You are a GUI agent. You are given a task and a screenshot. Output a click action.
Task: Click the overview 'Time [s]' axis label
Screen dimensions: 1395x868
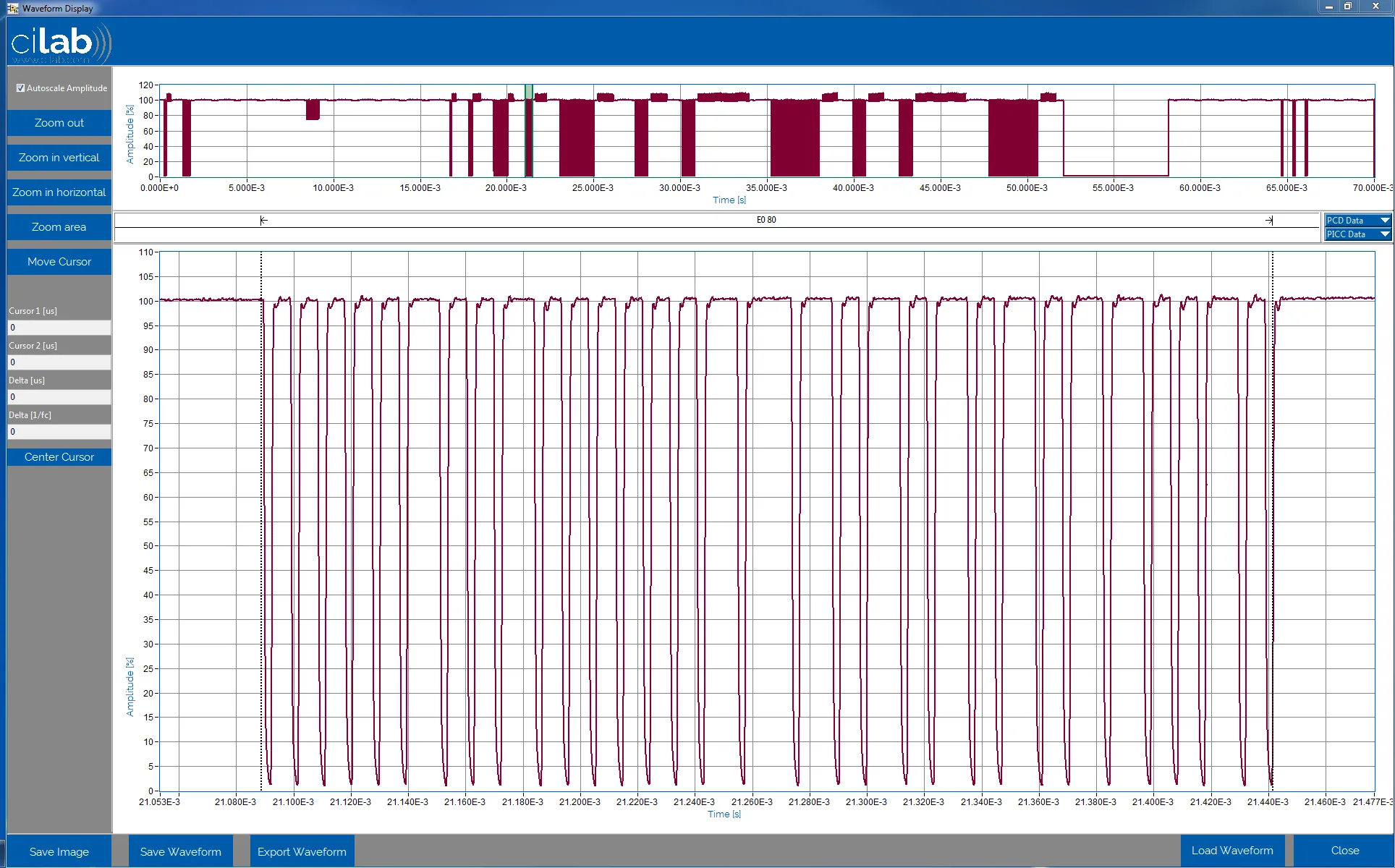pos(729,200)
